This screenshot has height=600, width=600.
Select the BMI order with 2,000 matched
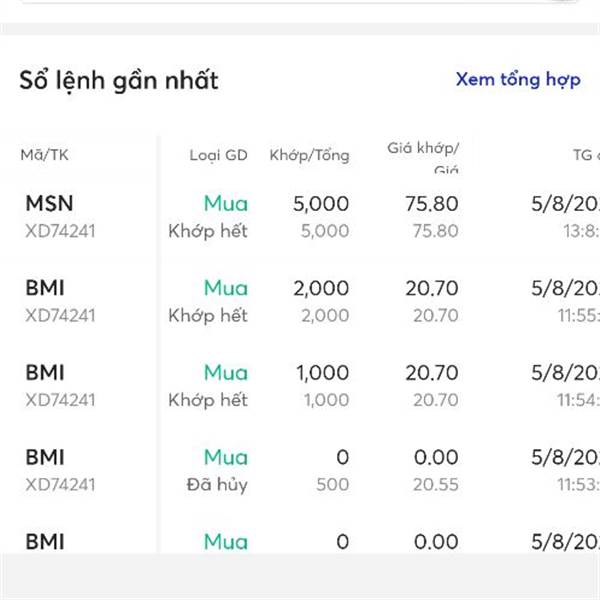300,301
